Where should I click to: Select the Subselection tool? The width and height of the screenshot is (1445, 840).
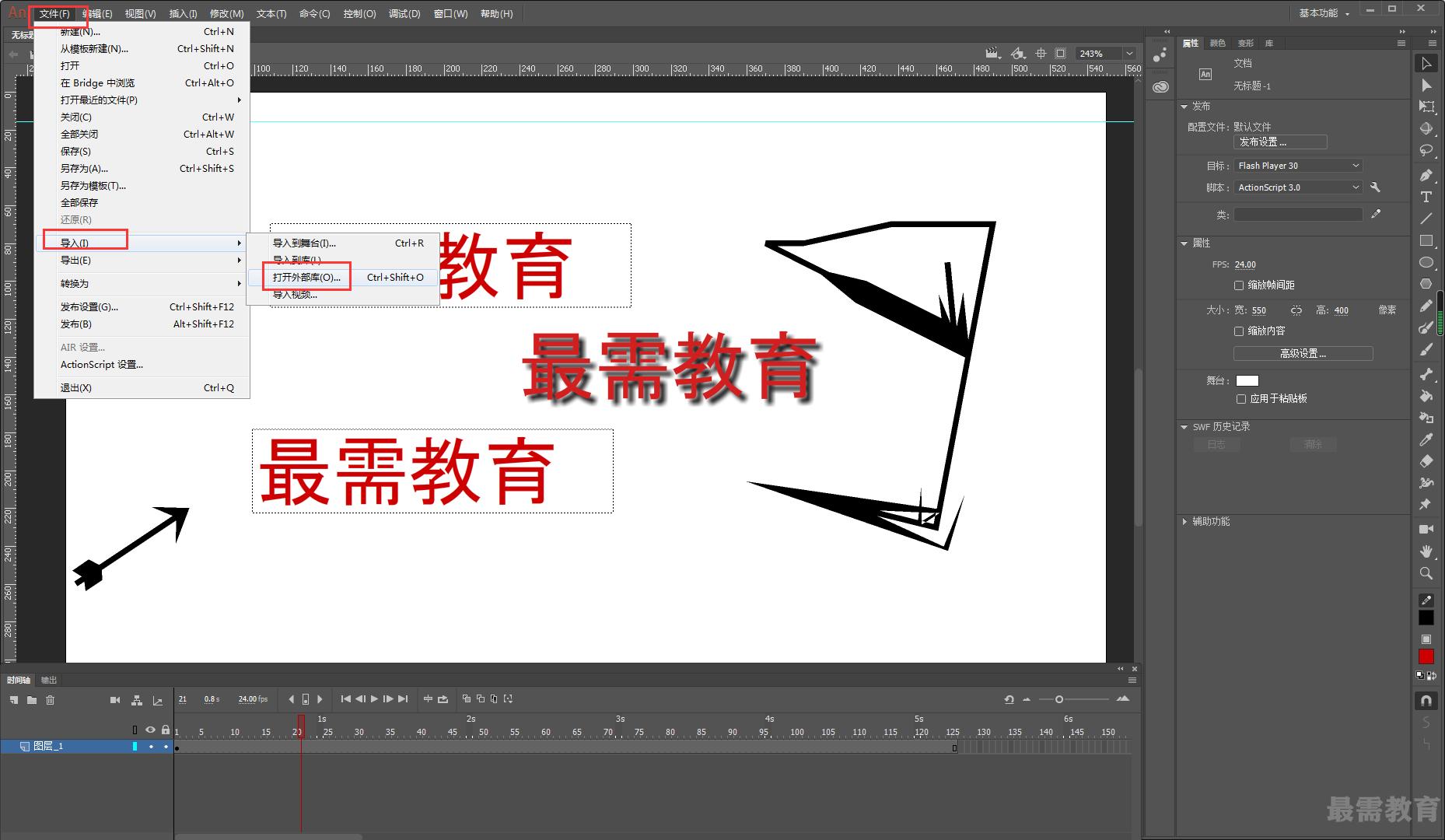click(x=1426, y=85)
